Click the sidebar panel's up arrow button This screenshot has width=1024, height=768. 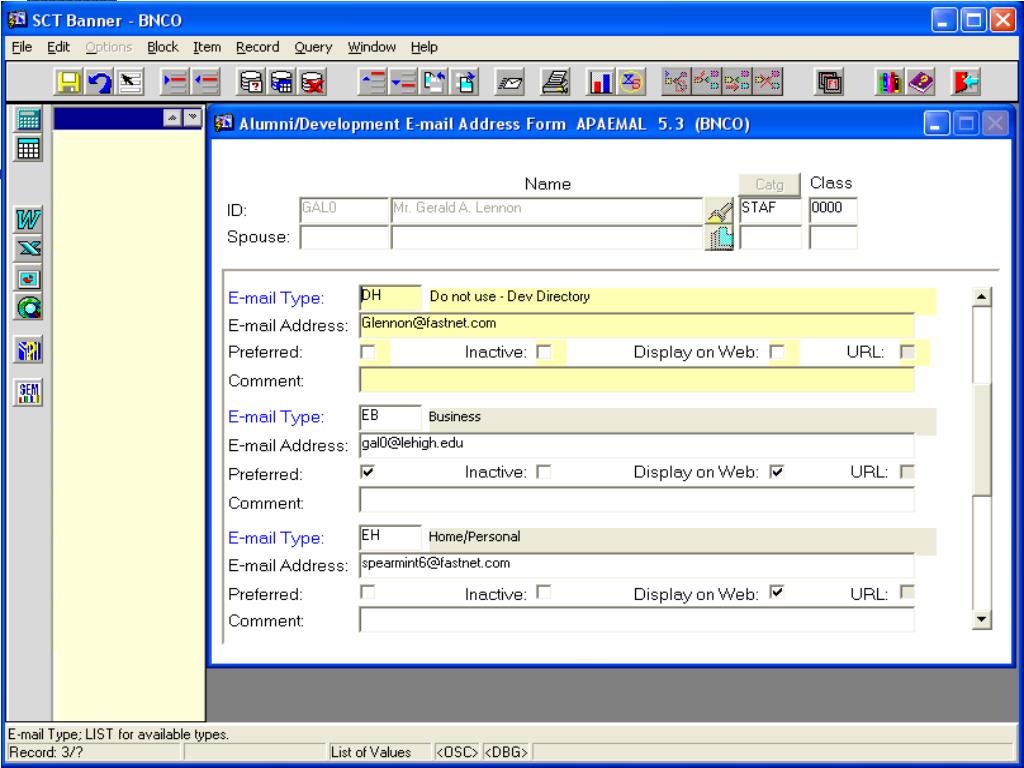point(170,119)
